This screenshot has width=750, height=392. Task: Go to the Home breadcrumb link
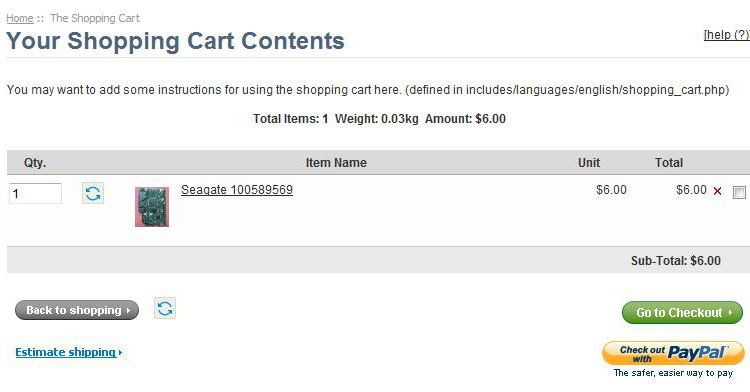(x=20, y=18)
